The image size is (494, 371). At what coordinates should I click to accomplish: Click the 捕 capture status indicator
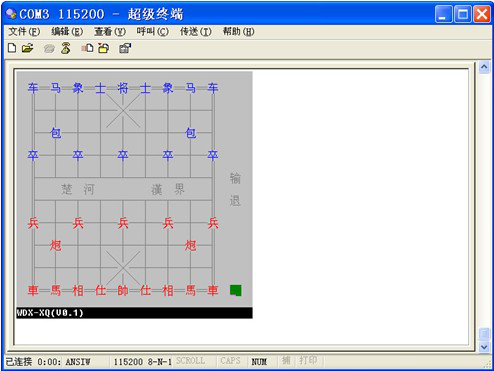click(x=286, y=360)
